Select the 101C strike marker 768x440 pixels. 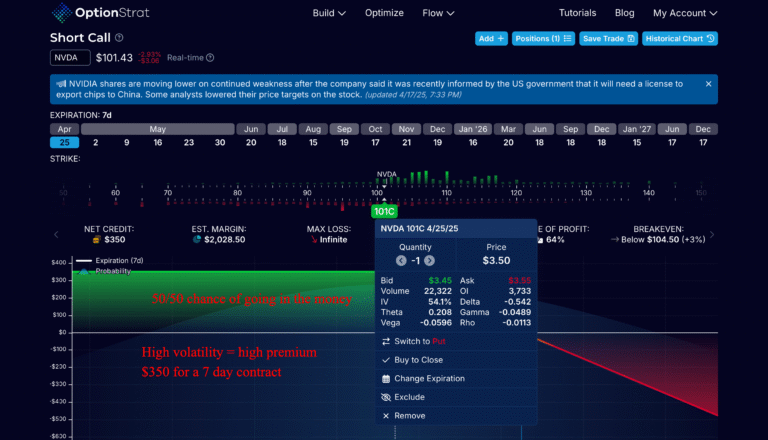384,212
